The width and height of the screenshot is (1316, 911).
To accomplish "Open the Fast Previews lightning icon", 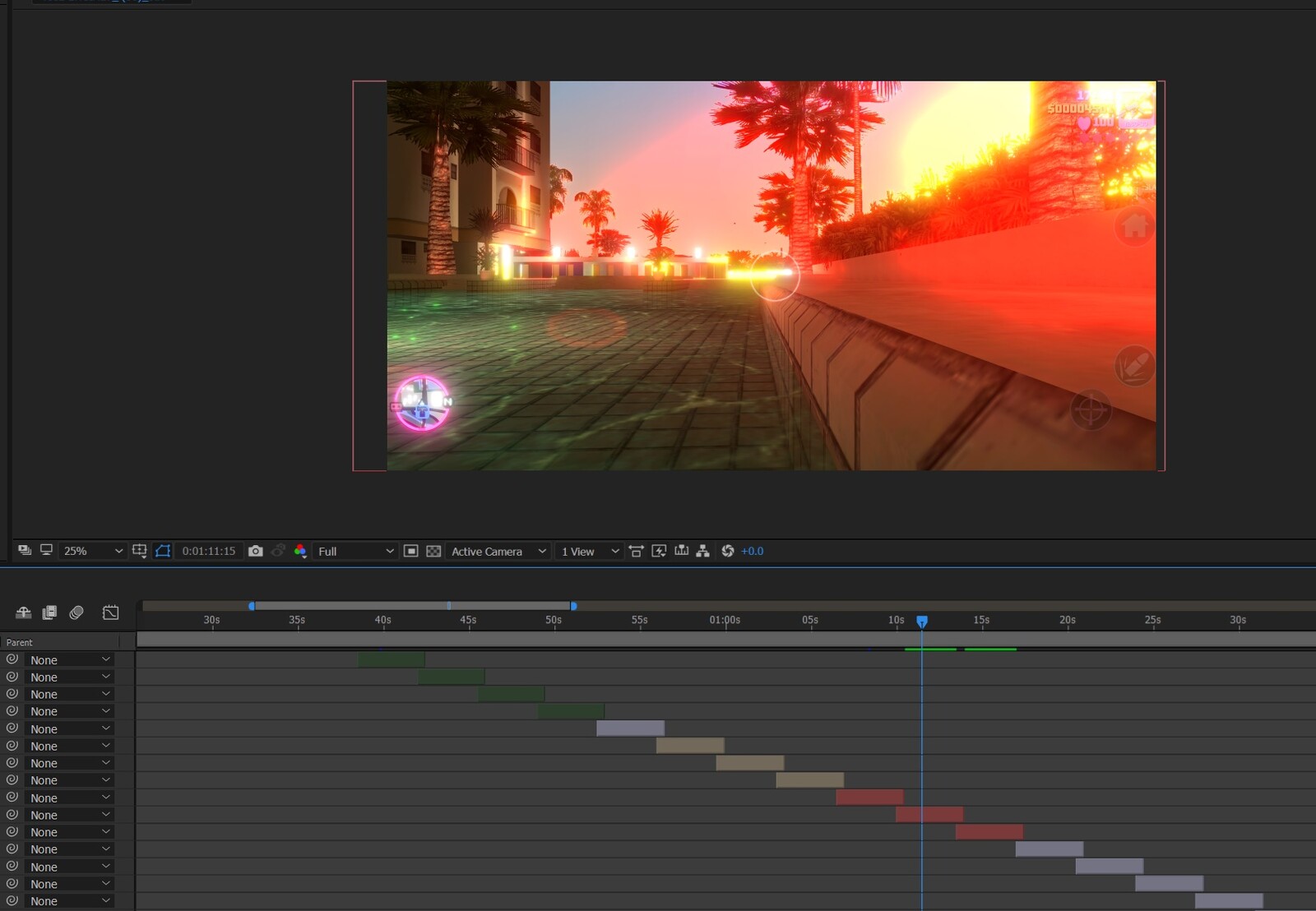I will (659, 551).
